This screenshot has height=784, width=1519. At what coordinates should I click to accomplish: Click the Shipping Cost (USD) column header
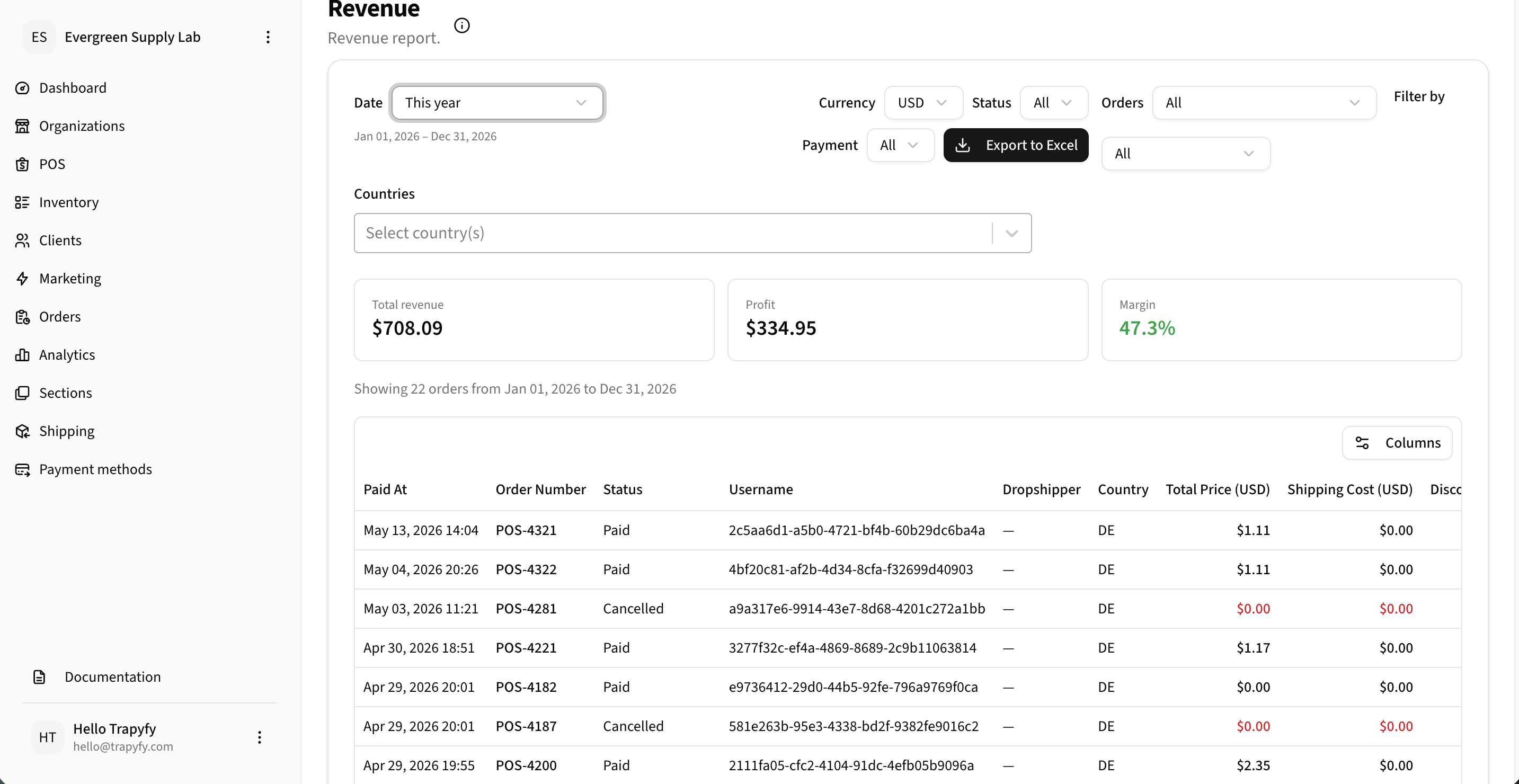(1350, 490)
